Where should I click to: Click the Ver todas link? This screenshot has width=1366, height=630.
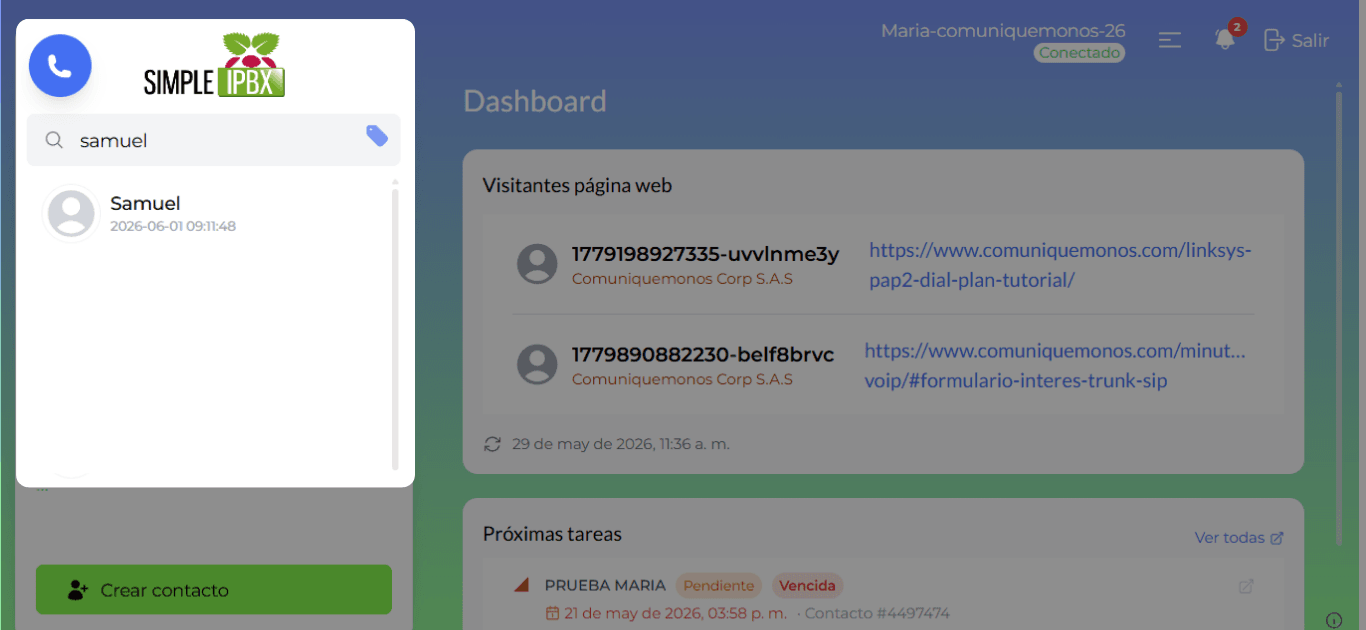click(1239, 538)
